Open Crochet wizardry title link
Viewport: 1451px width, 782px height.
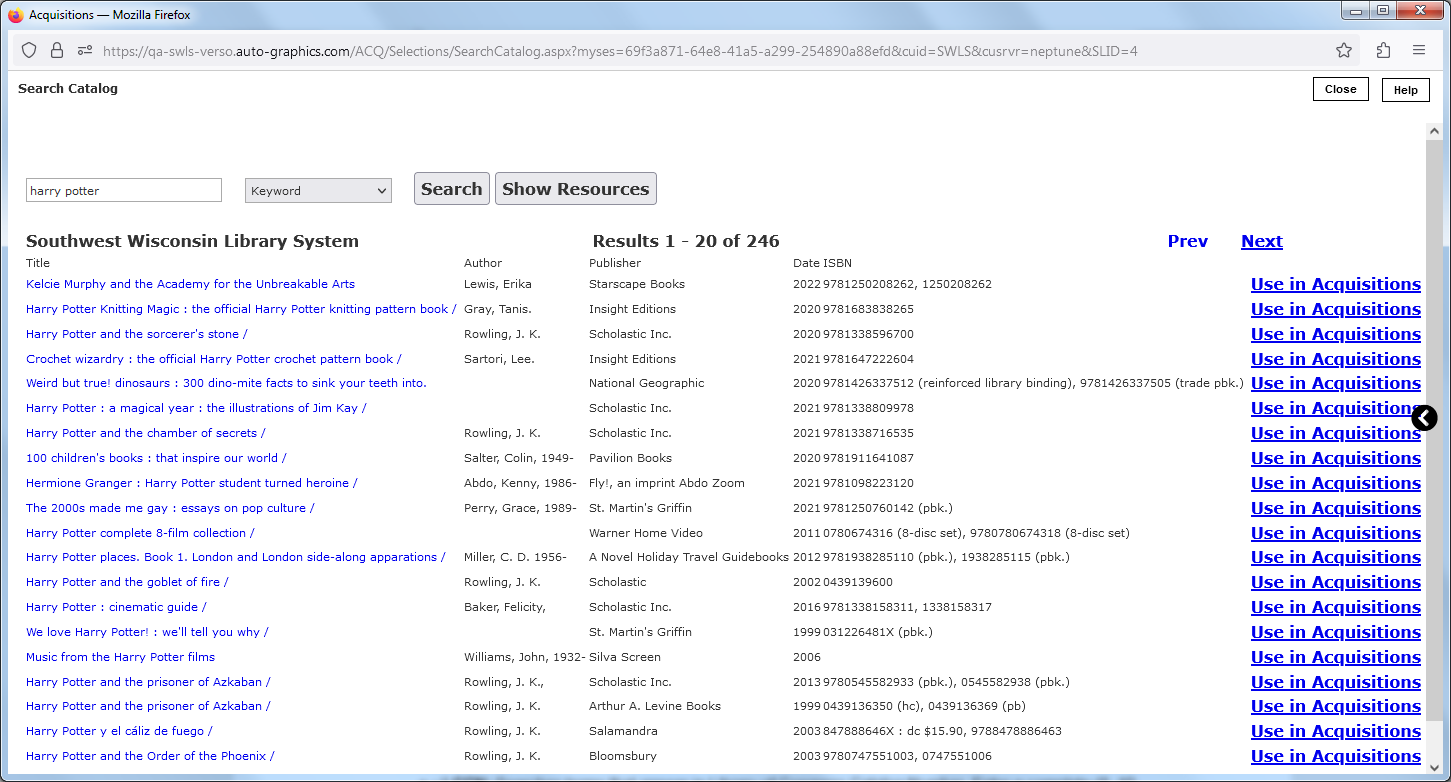(214, 359)
